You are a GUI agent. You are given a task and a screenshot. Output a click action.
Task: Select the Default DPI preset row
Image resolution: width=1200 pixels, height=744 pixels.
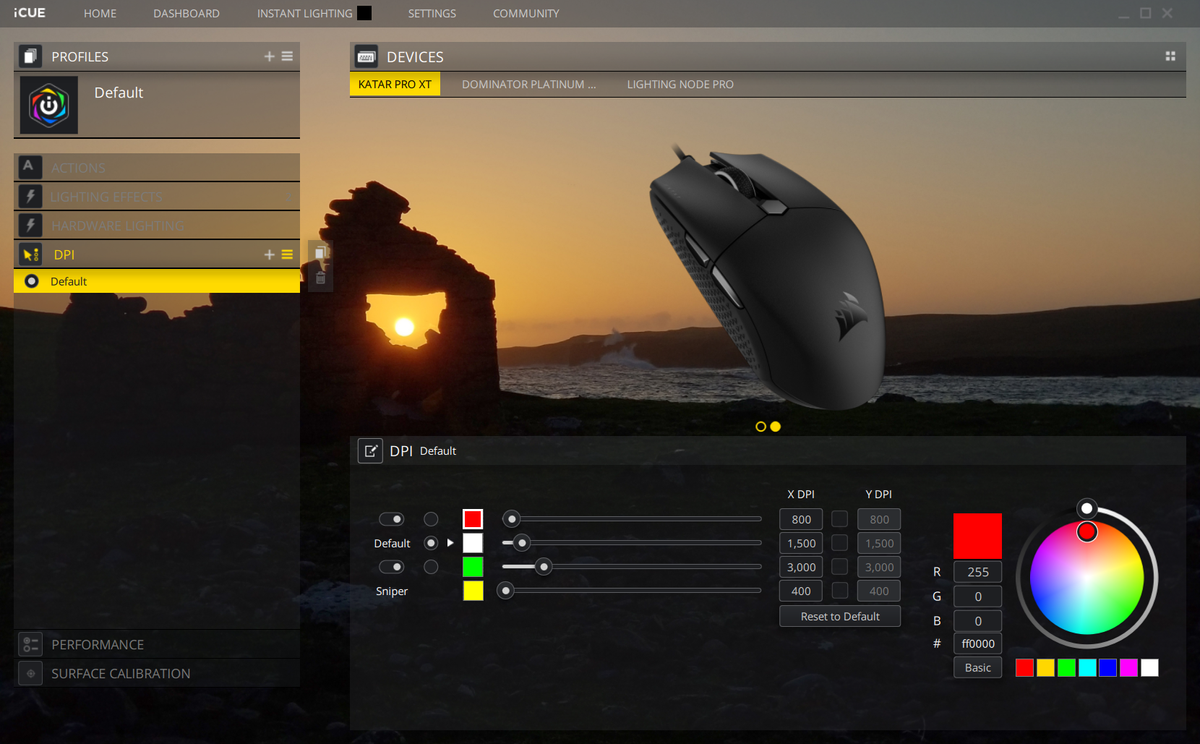coord(157,281)
